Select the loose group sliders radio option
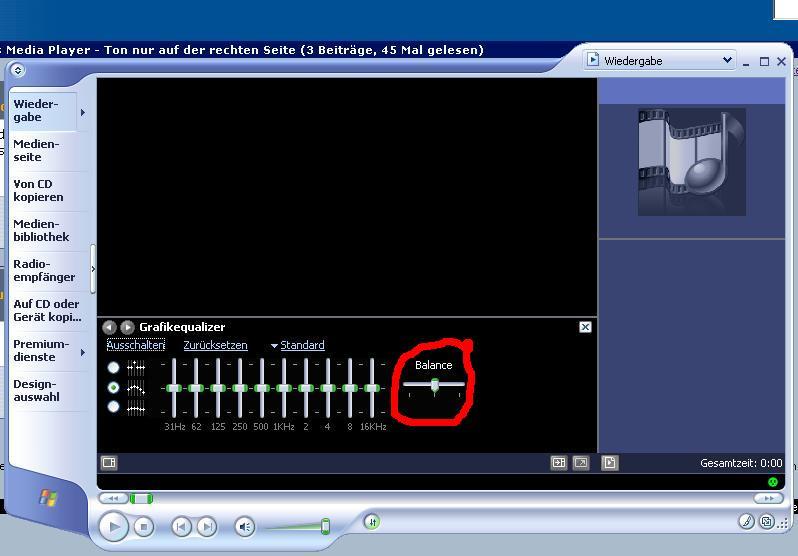This screenshot has height=556, width=798. (113, 388)
